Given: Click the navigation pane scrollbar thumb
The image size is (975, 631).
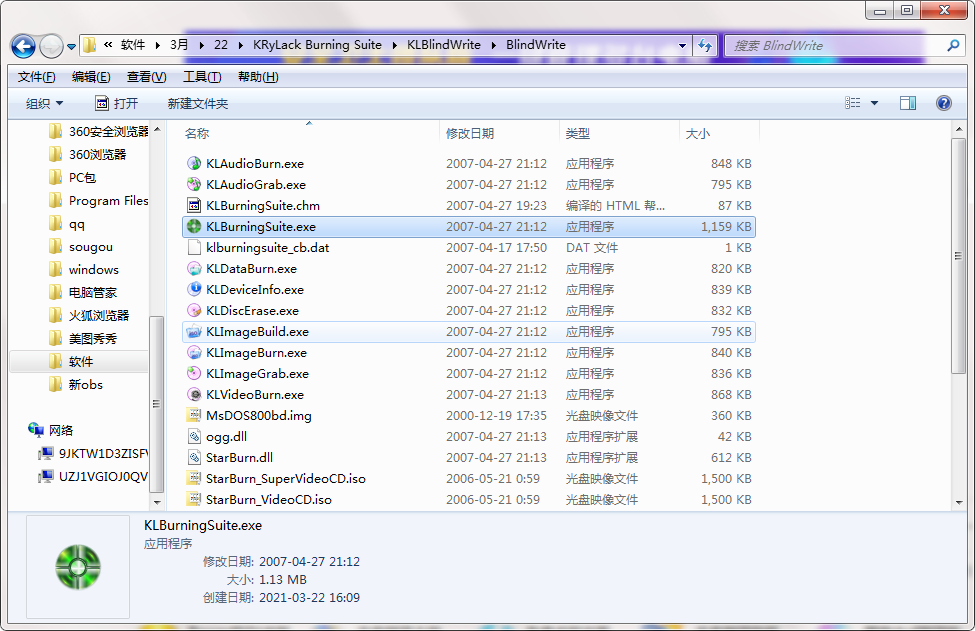Looking at the screenshot, I should pos(157,404).
